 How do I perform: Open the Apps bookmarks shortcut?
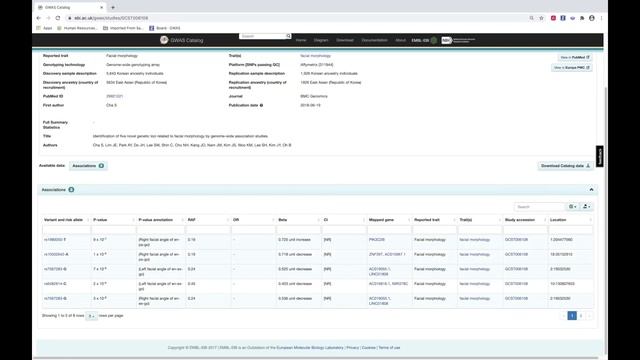(44, 28)
